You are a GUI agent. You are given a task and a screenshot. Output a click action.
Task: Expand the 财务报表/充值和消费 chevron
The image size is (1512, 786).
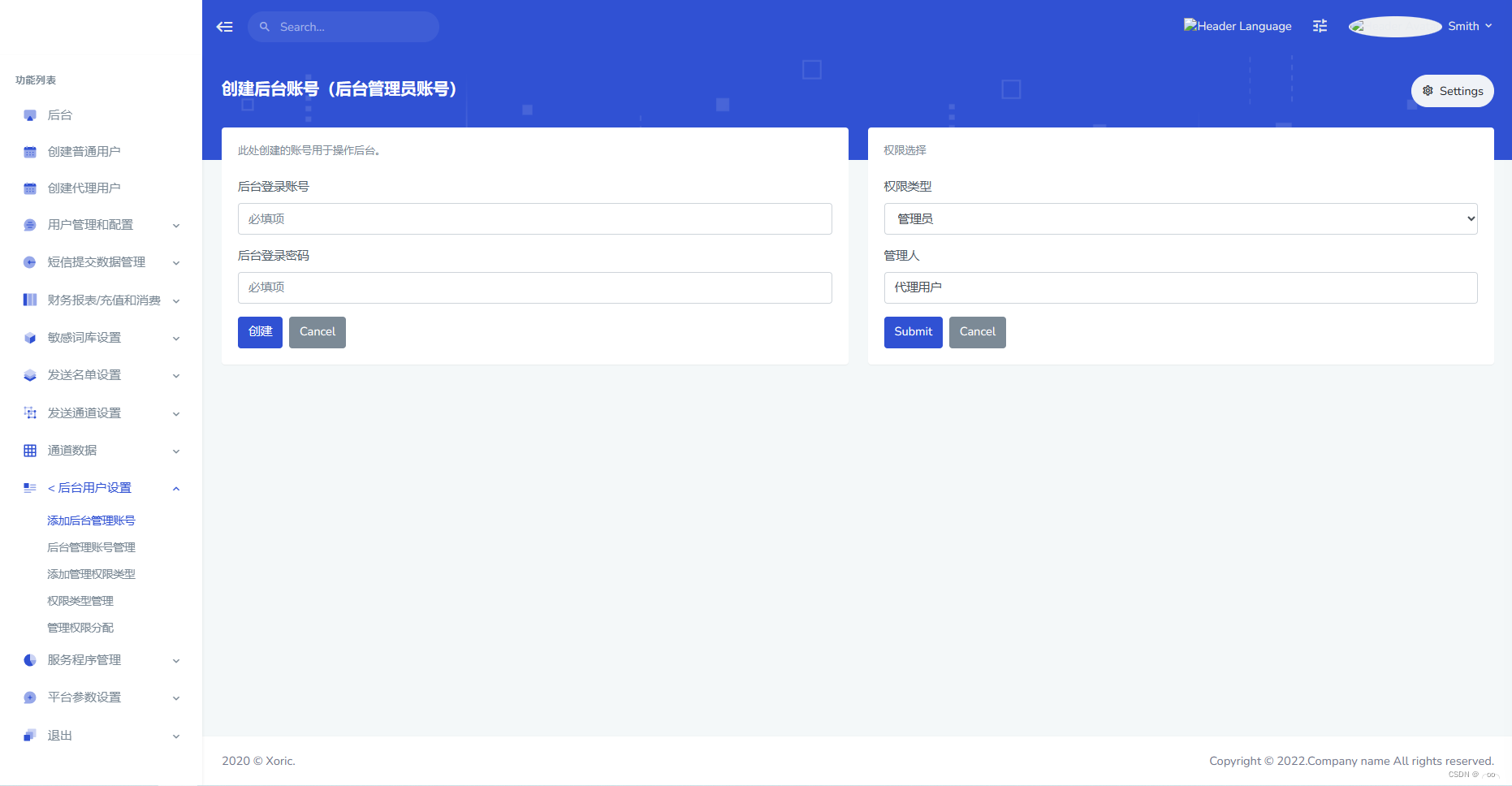(176, 301)
